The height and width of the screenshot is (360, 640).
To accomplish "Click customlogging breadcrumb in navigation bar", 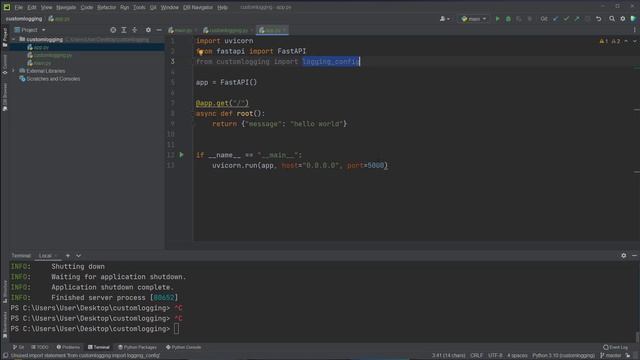I will 24,19.
